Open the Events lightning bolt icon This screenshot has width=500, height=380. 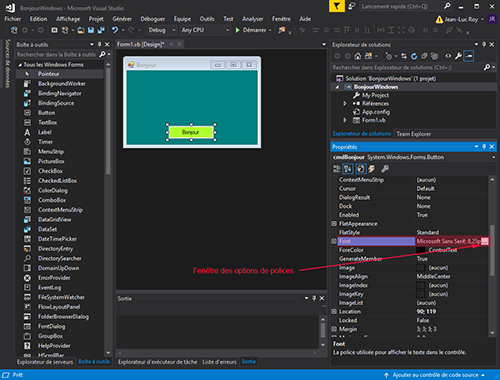pyautogui.click(x=372, y=169)
